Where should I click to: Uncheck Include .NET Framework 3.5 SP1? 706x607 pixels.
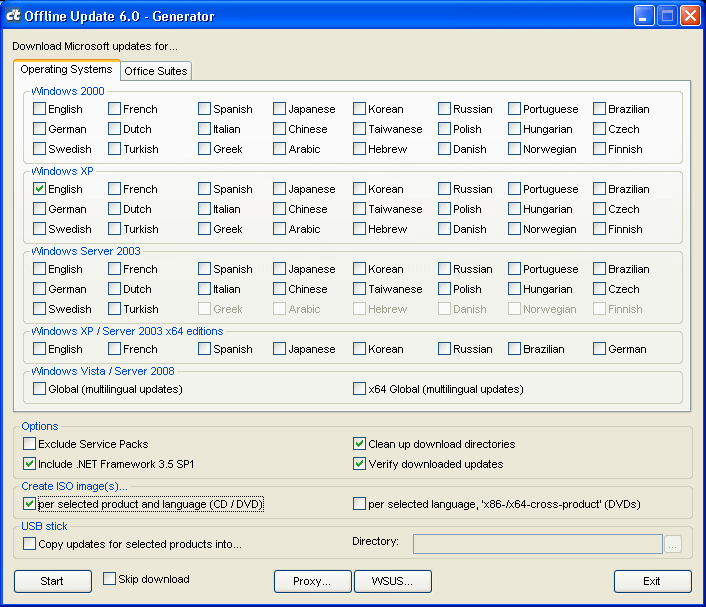pos(29,463)
